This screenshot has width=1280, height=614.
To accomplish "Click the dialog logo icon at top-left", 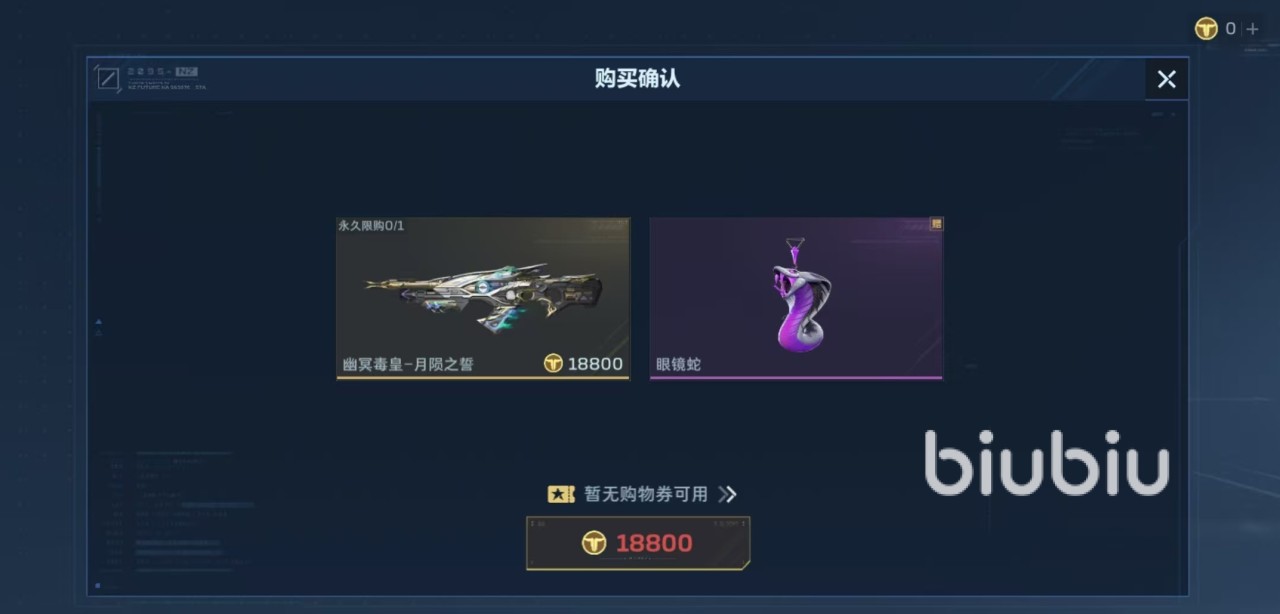I will click(108, 78).
